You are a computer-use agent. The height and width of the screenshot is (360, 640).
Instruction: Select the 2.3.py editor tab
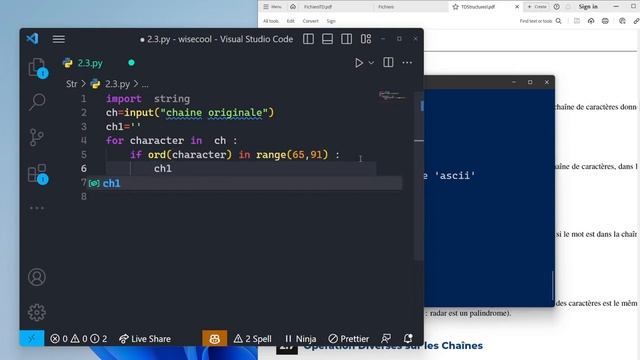(90, 63)
